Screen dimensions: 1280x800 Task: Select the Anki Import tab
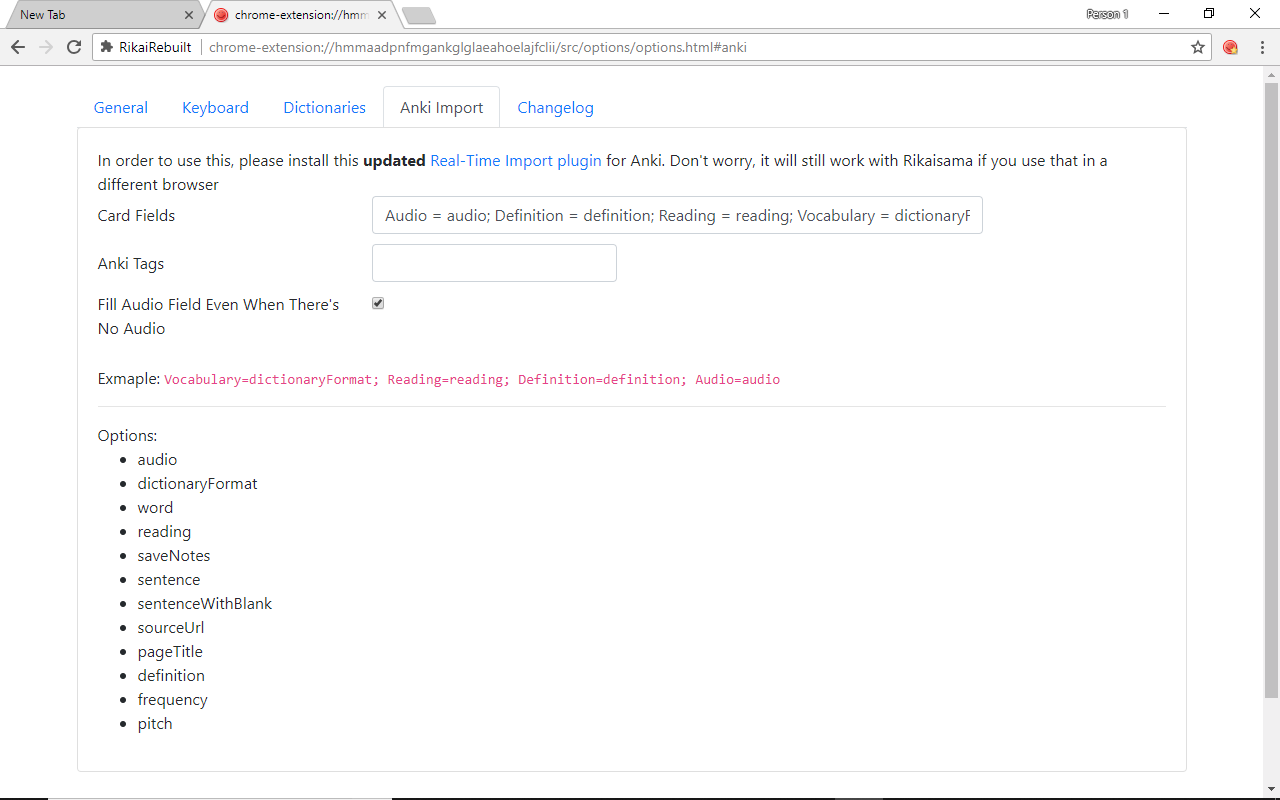441,108
